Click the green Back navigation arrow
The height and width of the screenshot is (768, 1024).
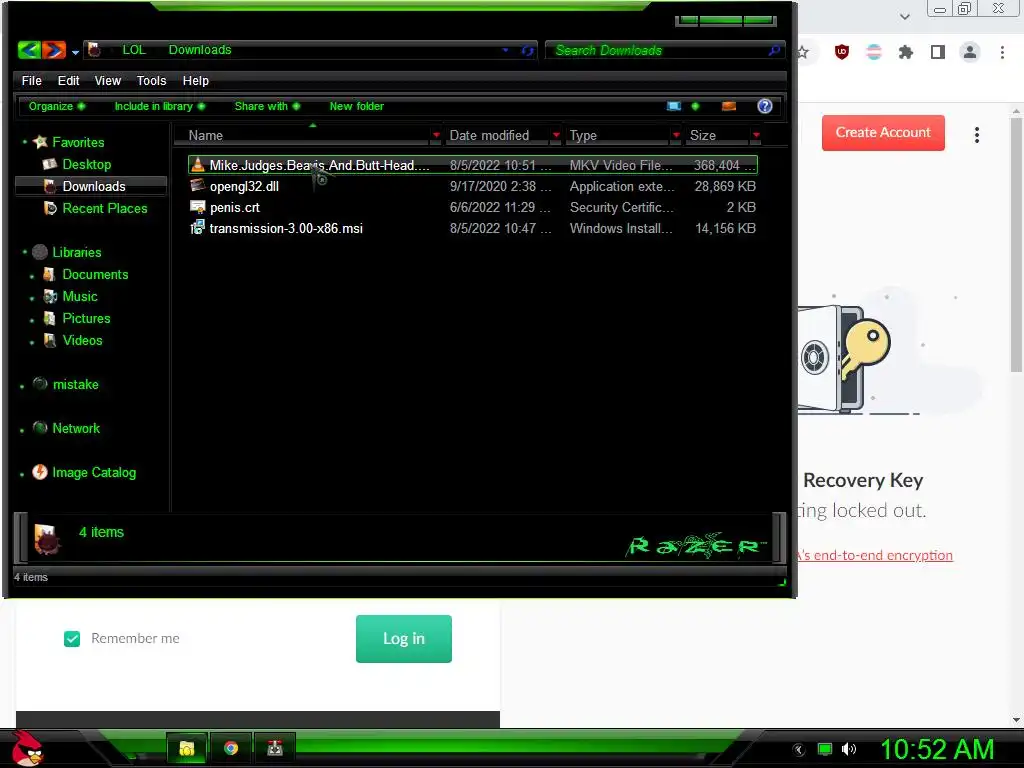tap(29, 50)
